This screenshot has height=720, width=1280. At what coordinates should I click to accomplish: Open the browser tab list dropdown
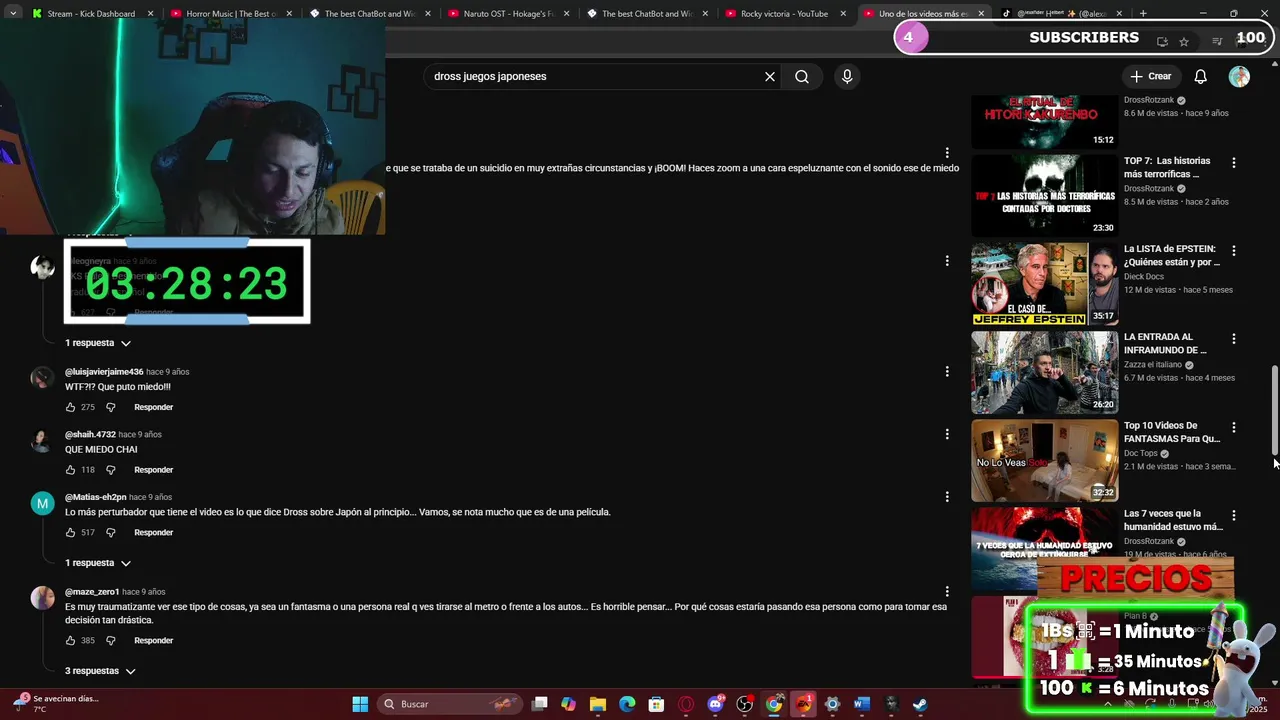pyautogui.click(x=13, y=14)
